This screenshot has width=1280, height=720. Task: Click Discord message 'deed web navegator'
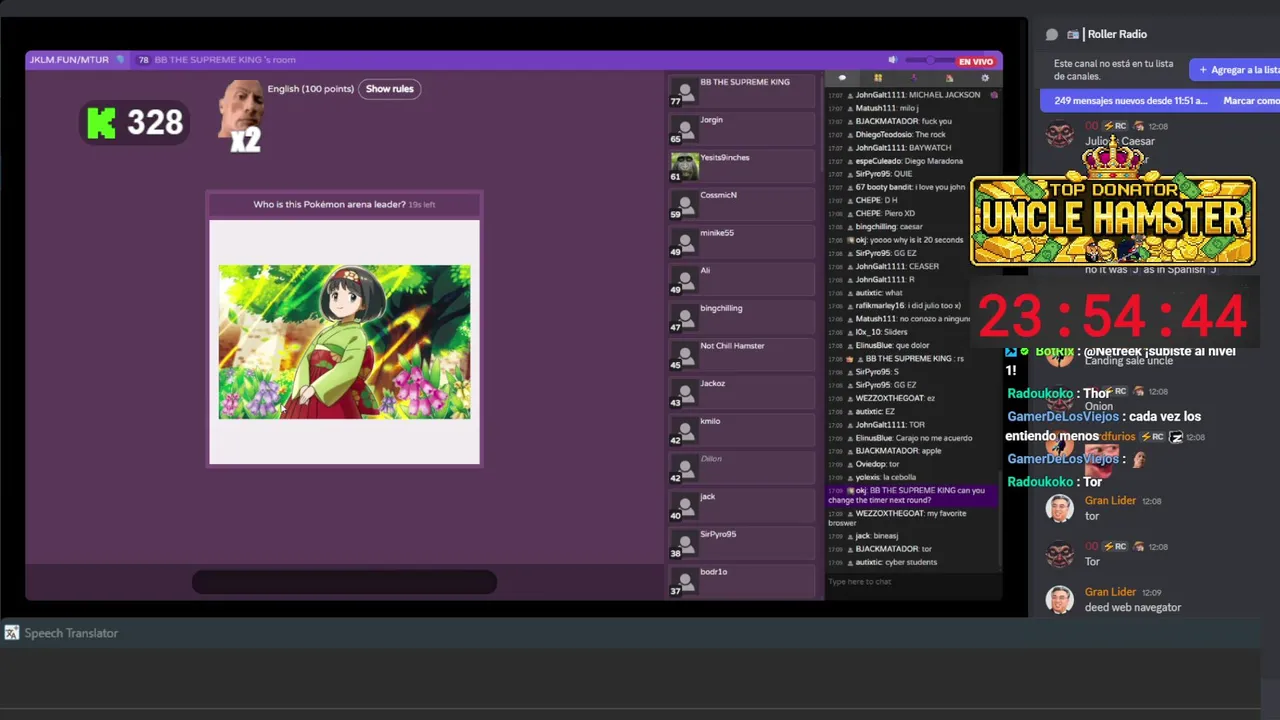pyautogui.click(x=1133, y=607)
